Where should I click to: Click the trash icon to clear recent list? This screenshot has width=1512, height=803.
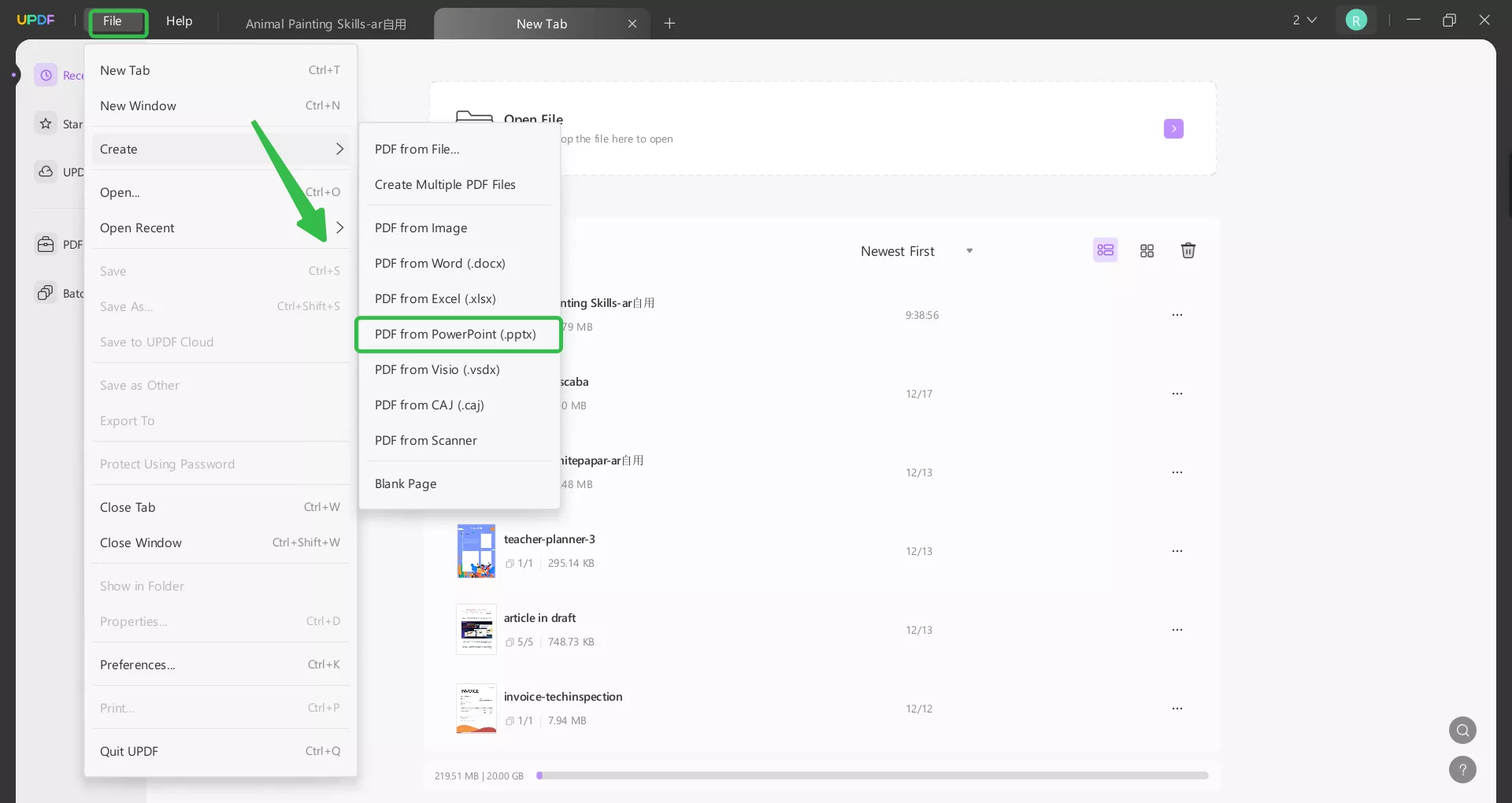[x=1188, y=250]
